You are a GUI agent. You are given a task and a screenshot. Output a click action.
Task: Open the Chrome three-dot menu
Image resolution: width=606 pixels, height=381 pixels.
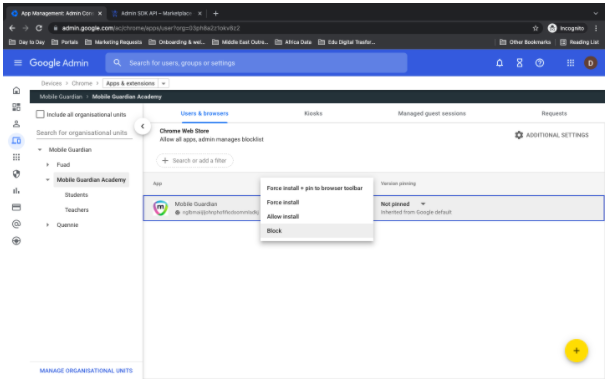point(596,28)
